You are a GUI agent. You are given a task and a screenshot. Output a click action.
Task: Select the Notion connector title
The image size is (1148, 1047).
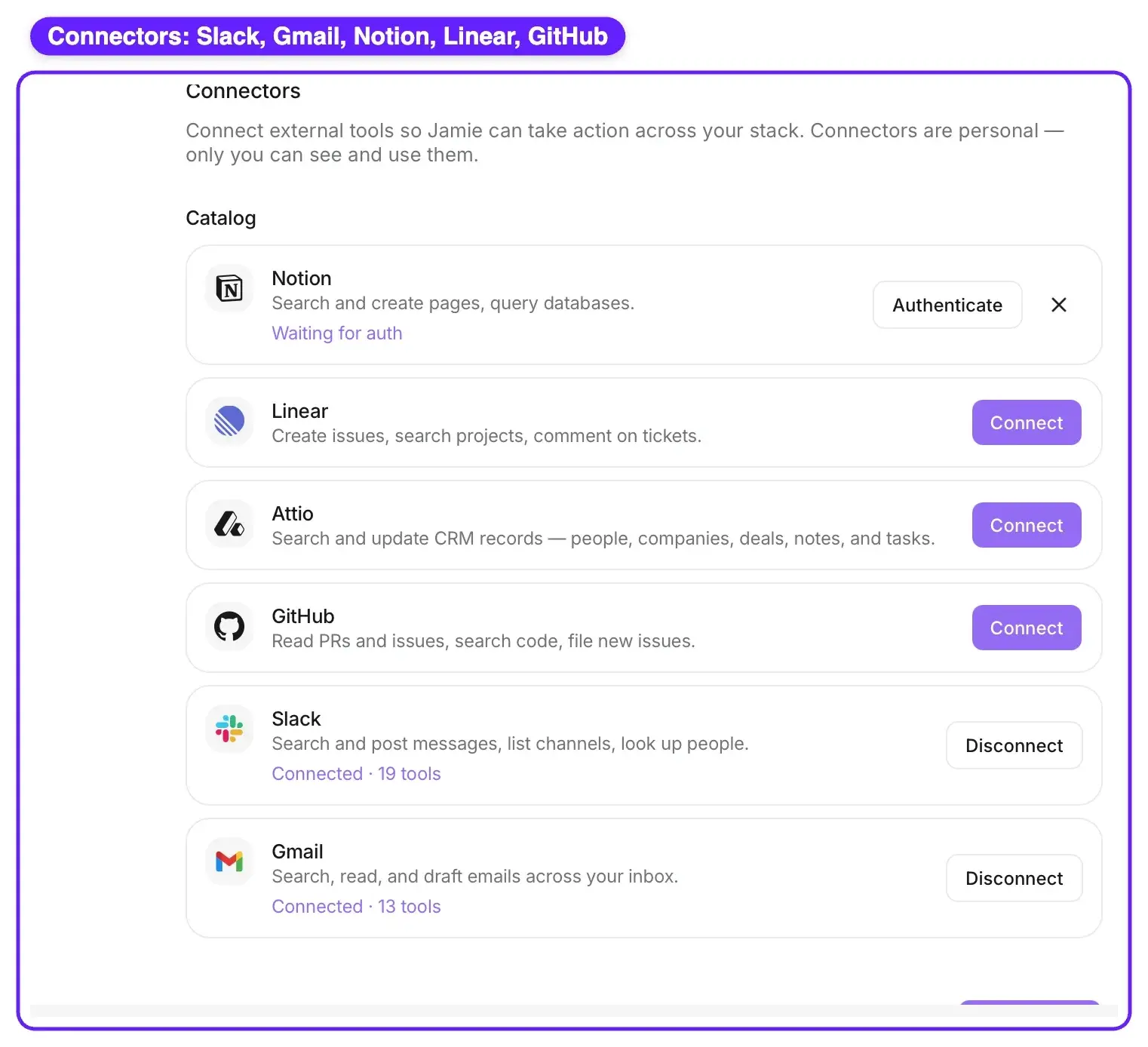tap(302, 278)
